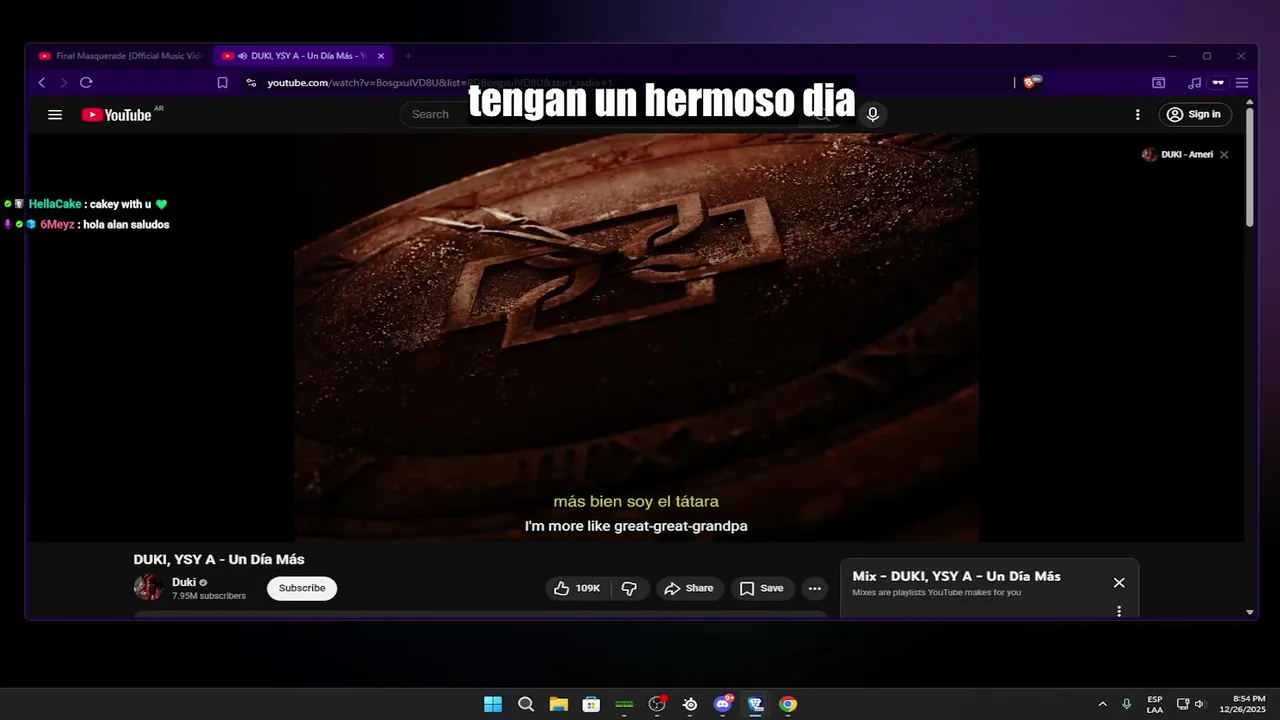
Task: Click the youtube.com address bar URL
Action: (x=440, y=83)
